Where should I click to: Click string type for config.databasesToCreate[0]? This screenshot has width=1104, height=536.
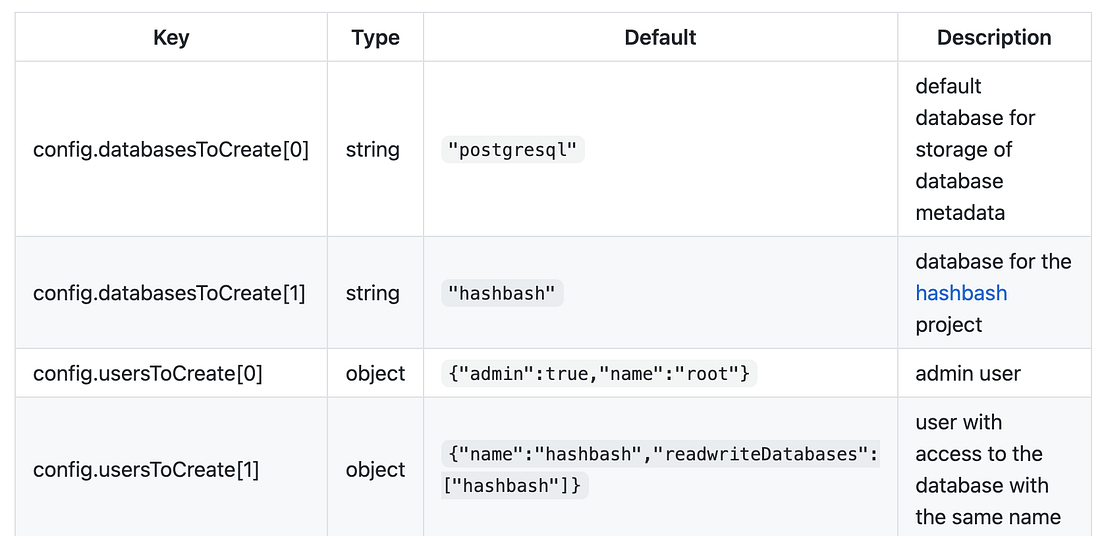(x=372, y=150)
